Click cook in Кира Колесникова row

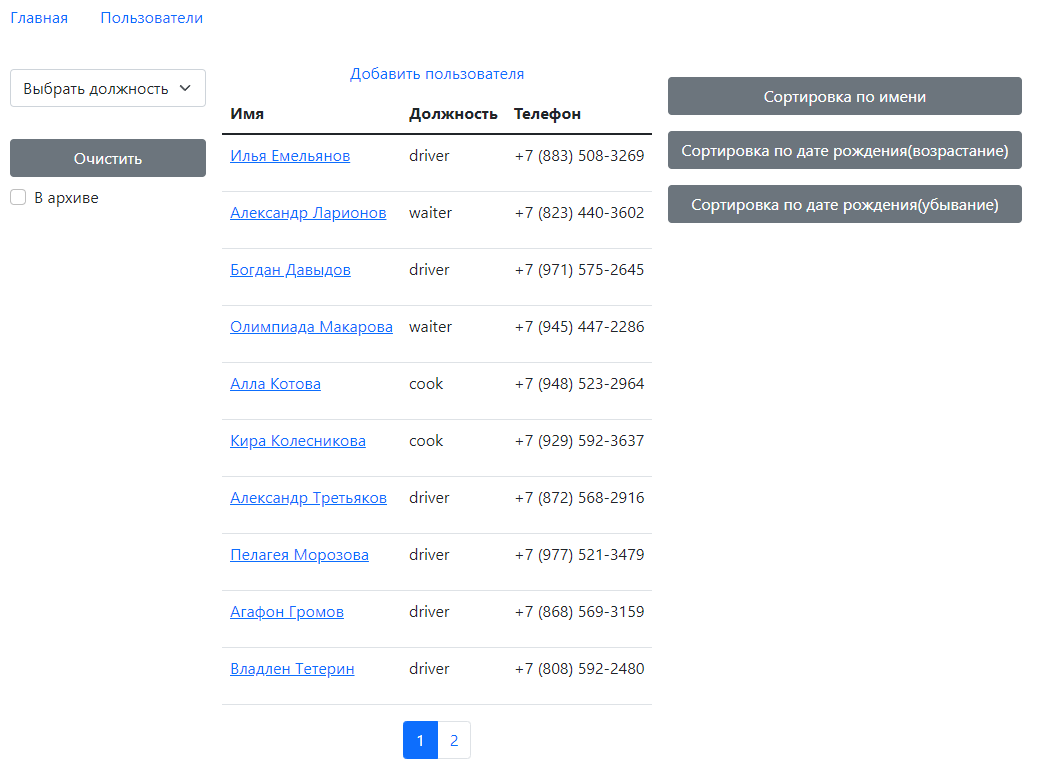coord(426,440)
